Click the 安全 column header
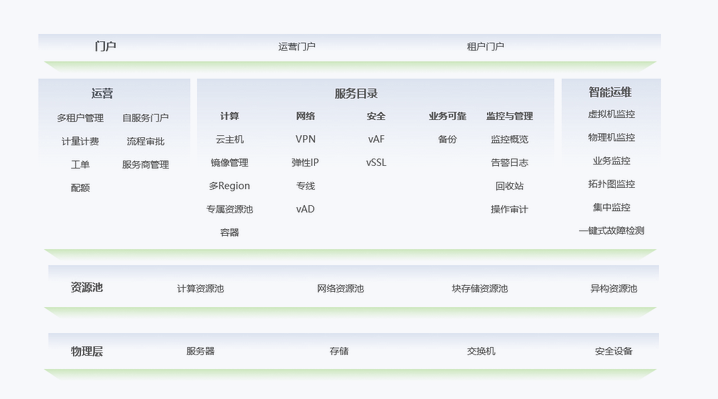 (376, 116)
